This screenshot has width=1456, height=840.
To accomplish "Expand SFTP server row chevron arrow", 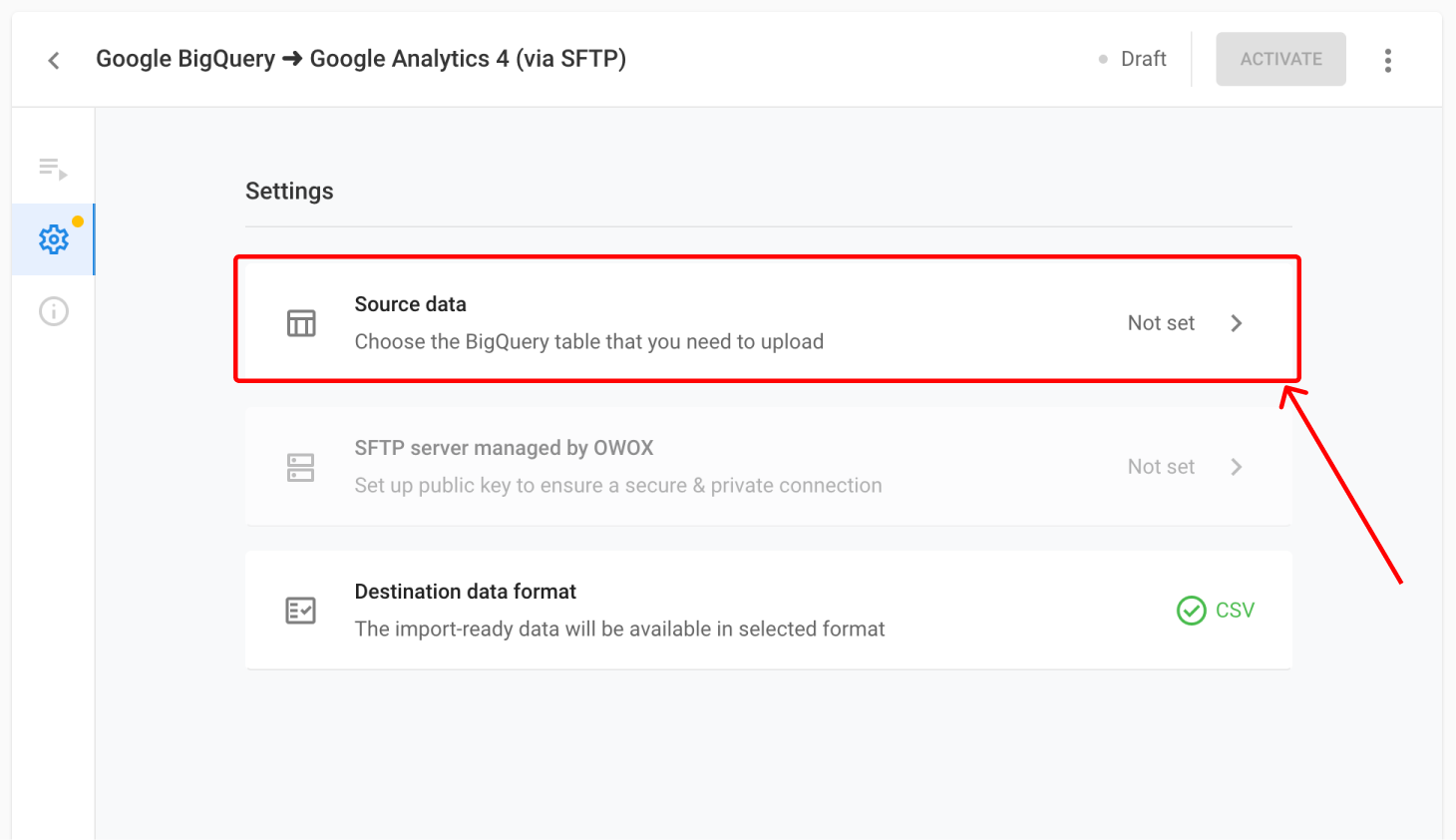I will click(1237, 467).
